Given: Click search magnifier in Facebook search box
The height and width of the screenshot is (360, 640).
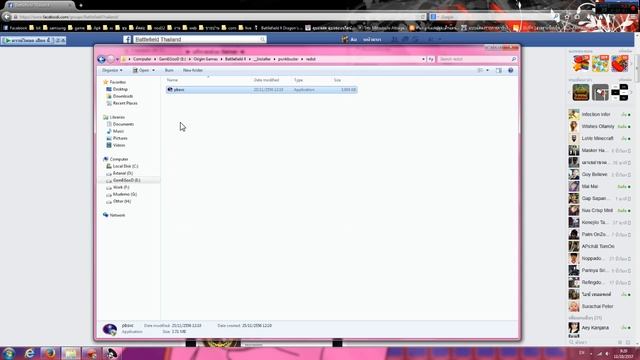Looking at the screenshot, I should tap(262, 40).
